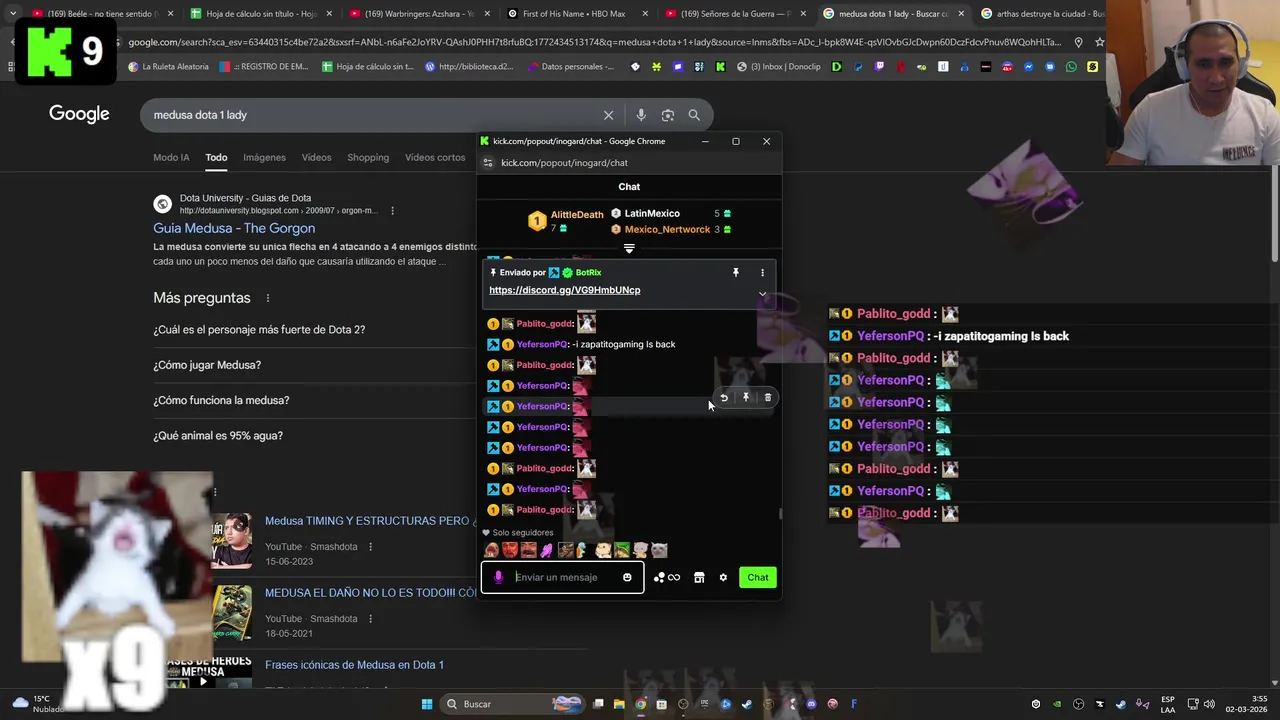Screen dimensions: 1280x720
Task: Expand ¿Qué animal es 95% agua? question
Action: 218,436
